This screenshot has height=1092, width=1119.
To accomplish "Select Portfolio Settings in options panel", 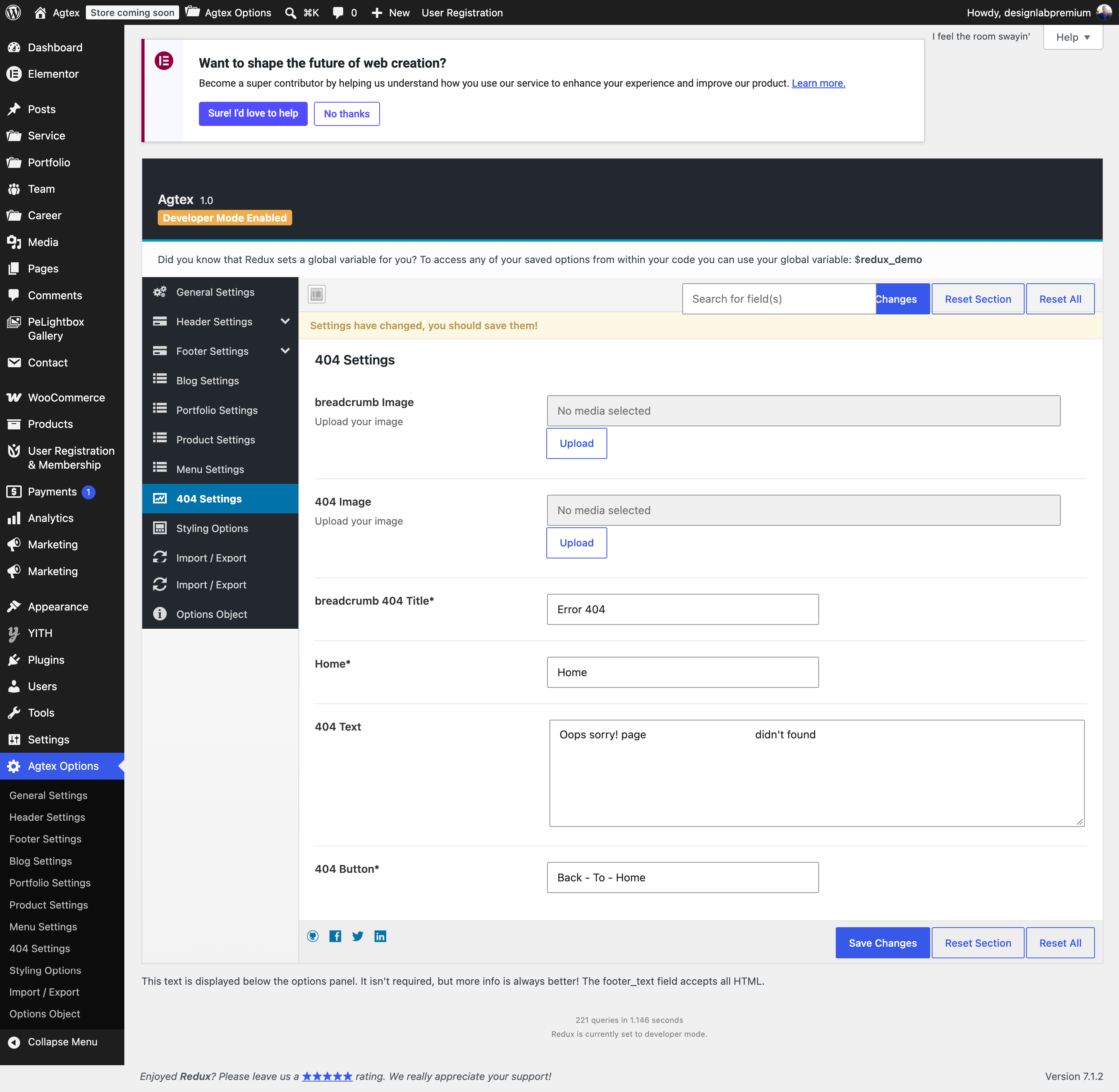I will pos(220,410).
